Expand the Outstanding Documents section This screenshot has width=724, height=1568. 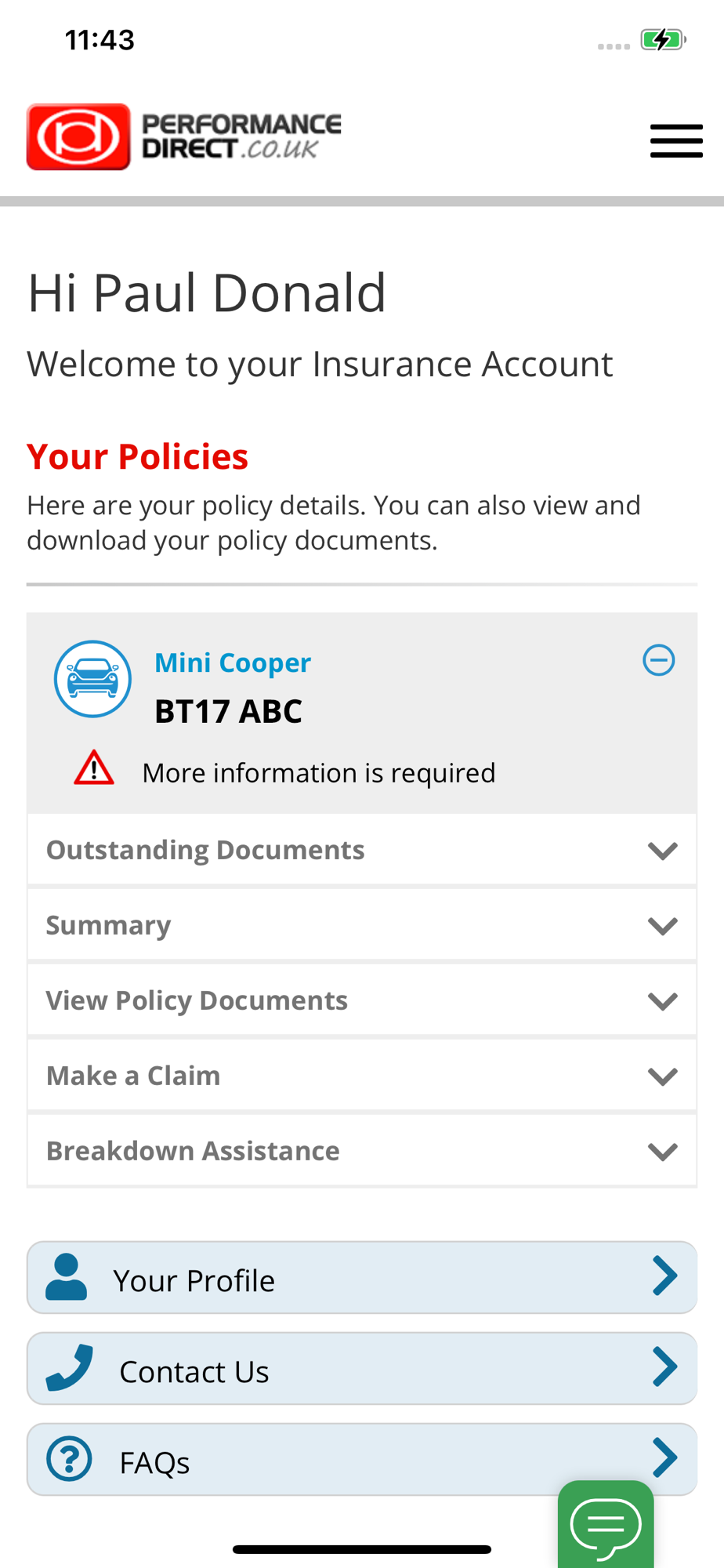click(362, 850)
